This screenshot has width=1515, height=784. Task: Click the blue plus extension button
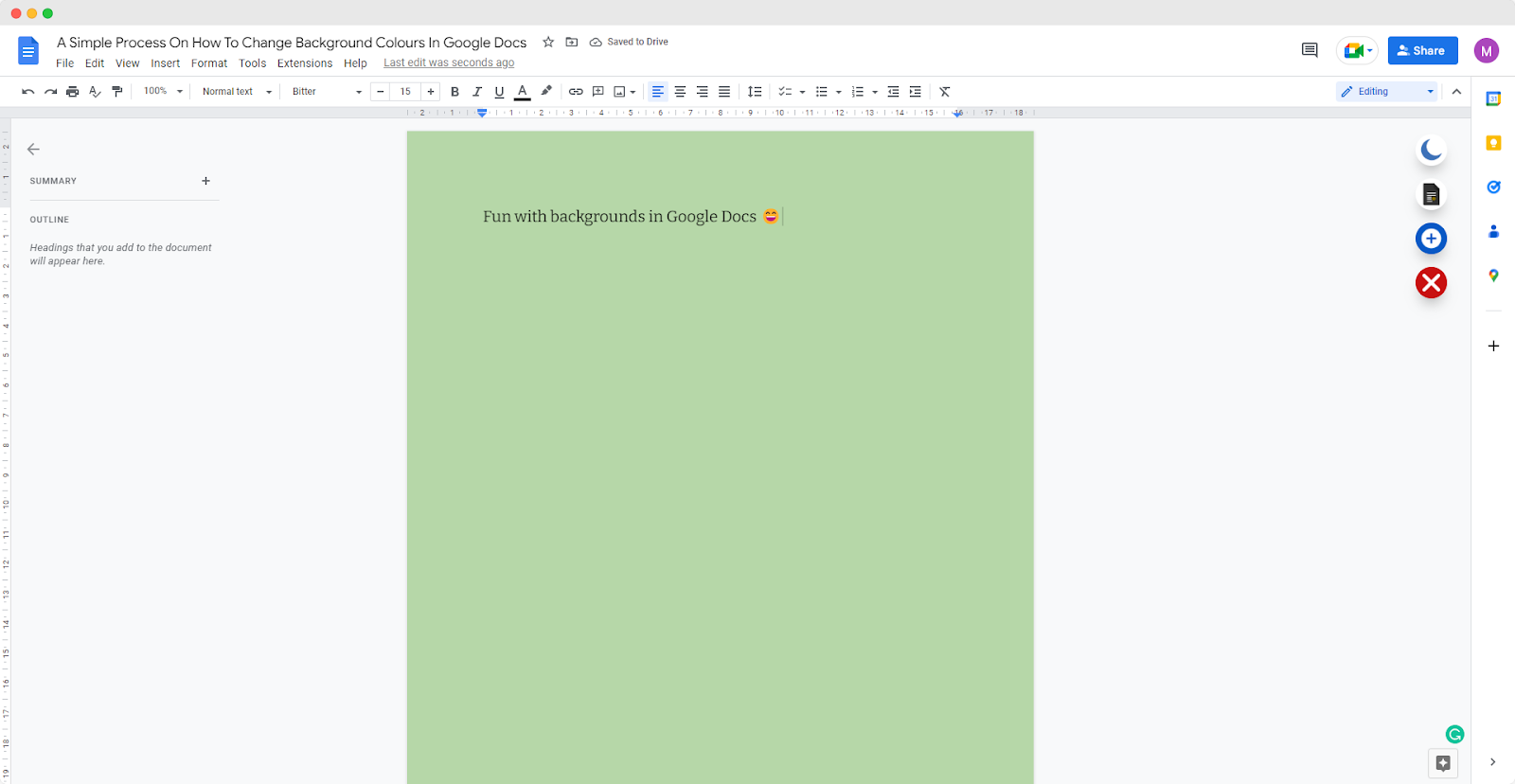[1431, 239]
